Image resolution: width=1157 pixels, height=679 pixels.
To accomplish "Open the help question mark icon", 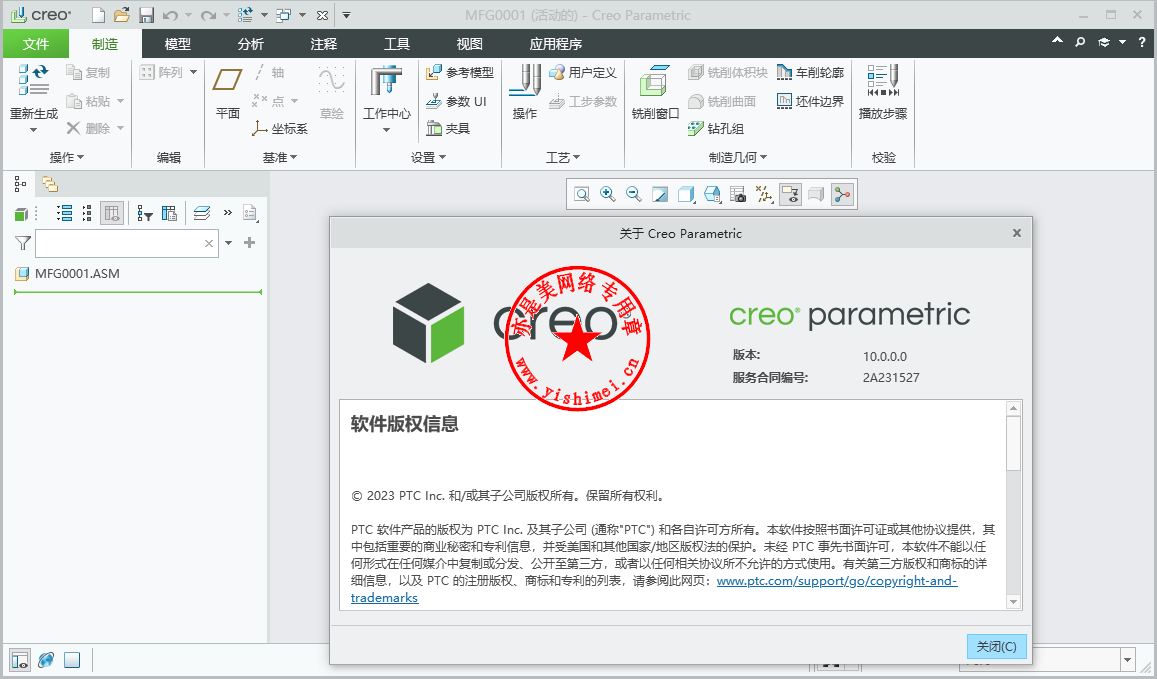I will (1142, 42).
